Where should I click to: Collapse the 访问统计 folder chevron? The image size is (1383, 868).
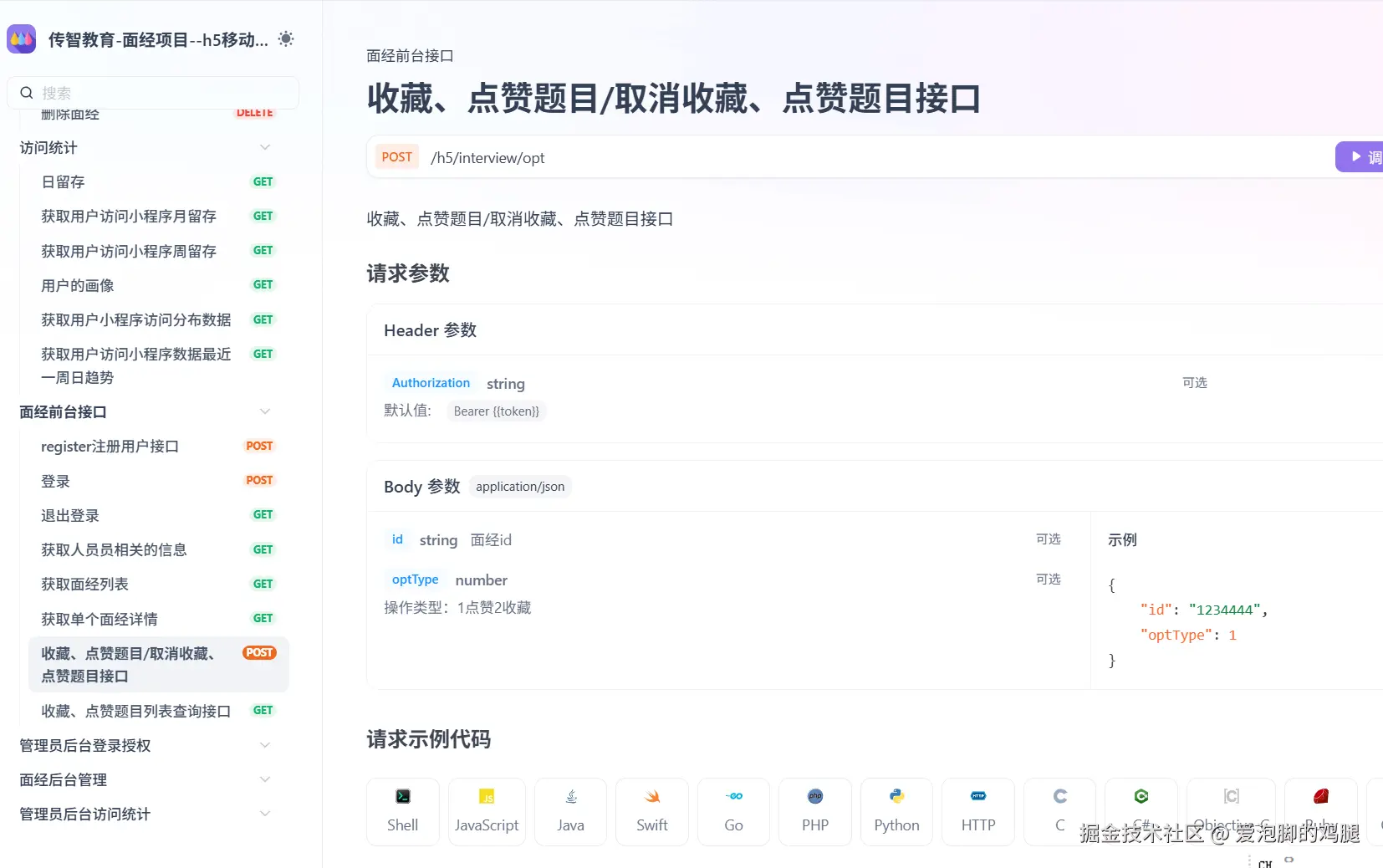265,147
